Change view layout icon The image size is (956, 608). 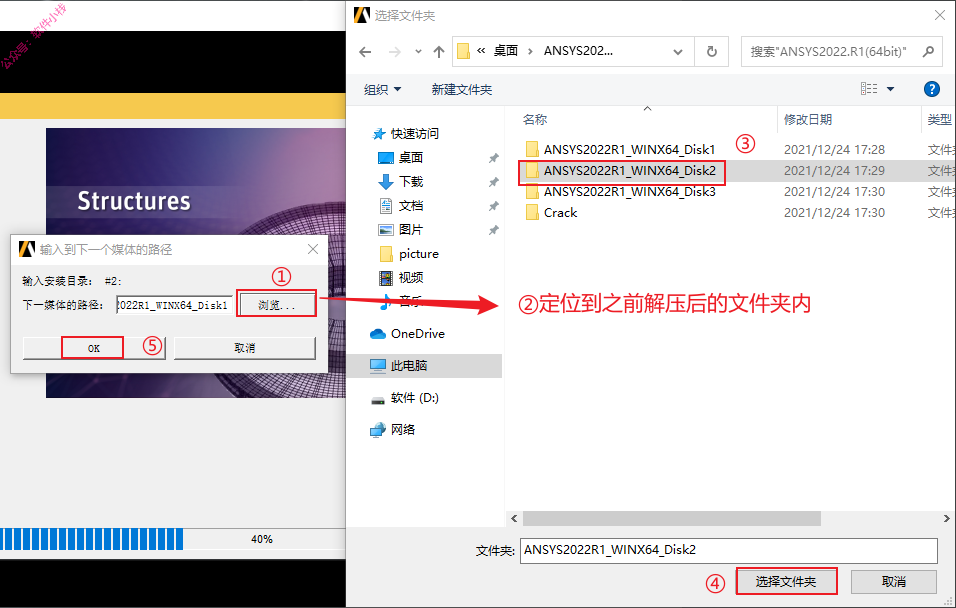pyautogui.click(x=869, y=89)
